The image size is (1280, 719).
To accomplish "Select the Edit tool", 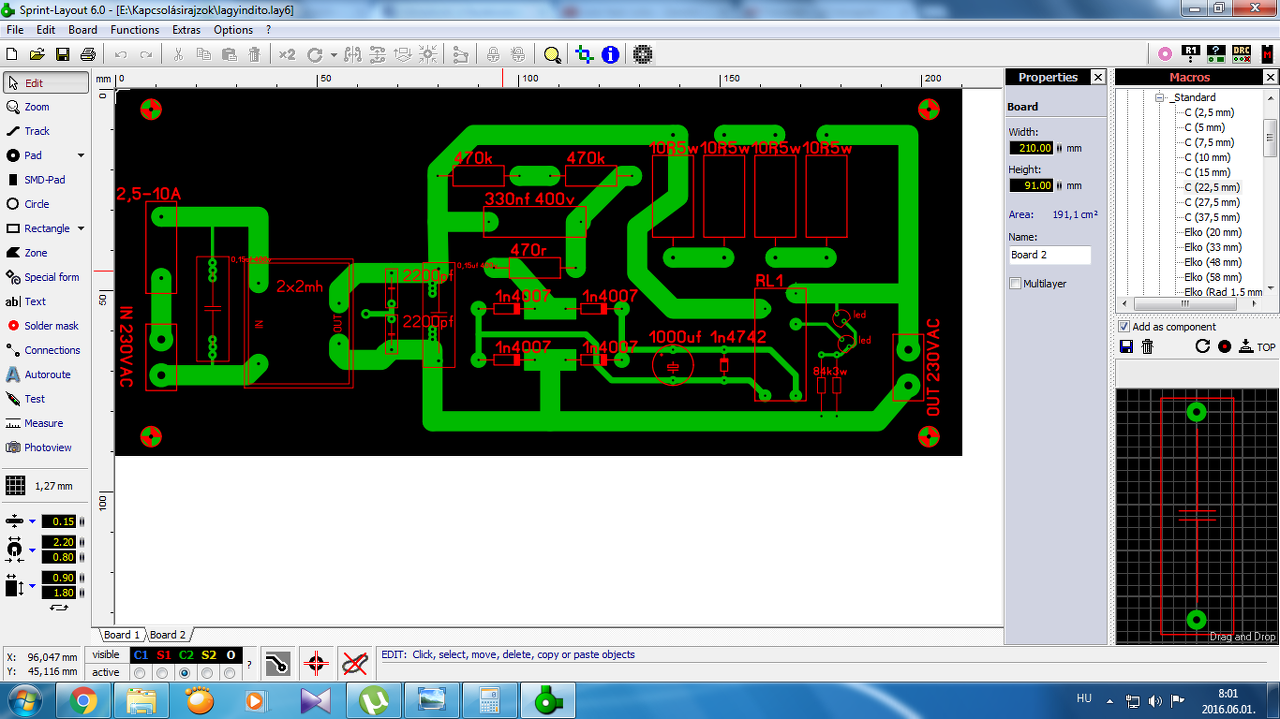I will tap(45, 83).
